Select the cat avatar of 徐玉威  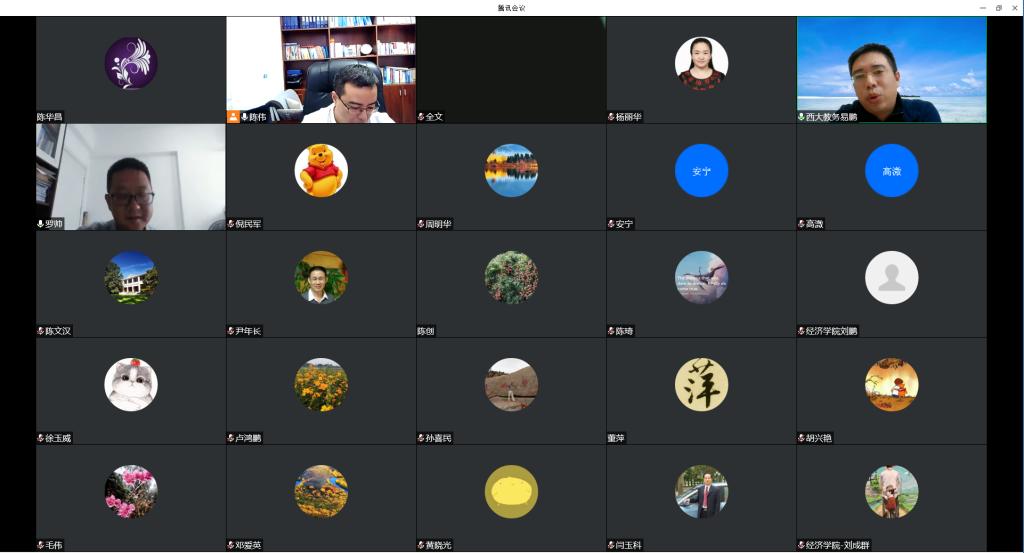click(131, 385)
